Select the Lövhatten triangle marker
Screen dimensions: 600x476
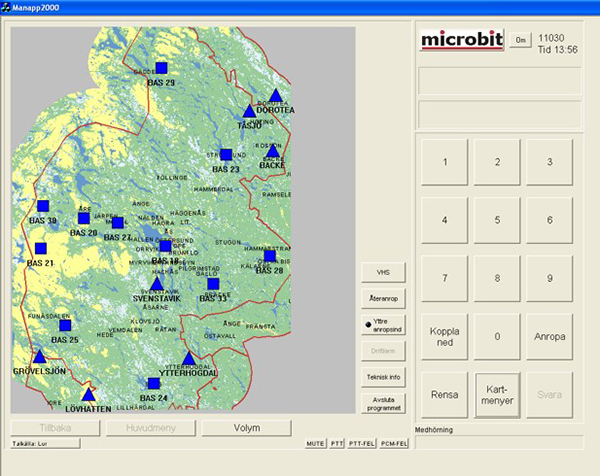click(88, 394)
